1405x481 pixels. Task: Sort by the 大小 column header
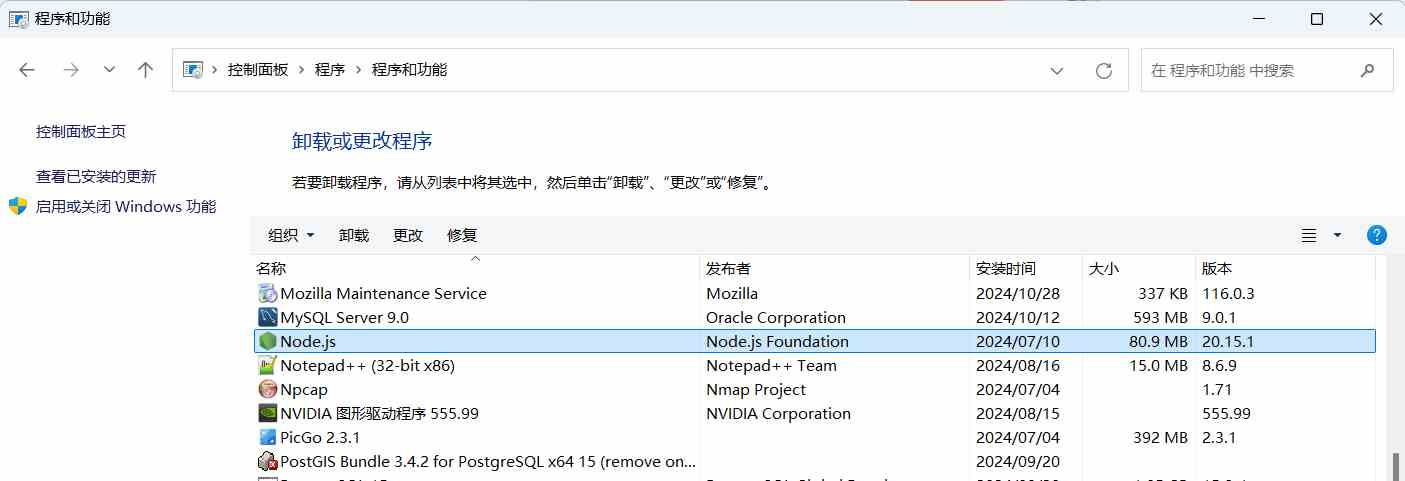[1140, 268]
